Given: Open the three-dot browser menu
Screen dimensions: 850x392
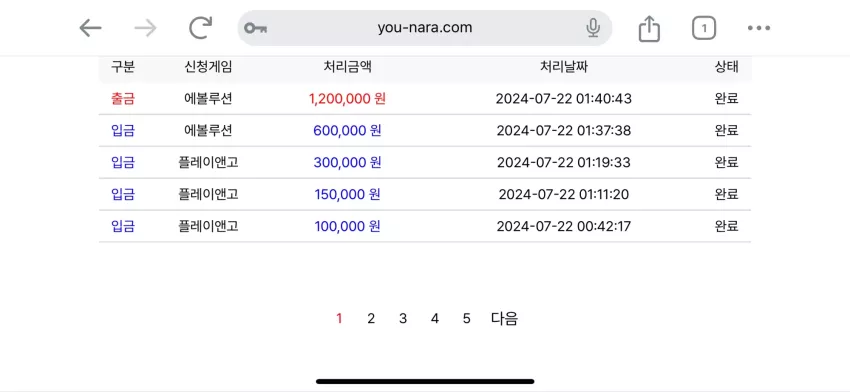Looking at the screenshot, I should click(x=759, y=28).
